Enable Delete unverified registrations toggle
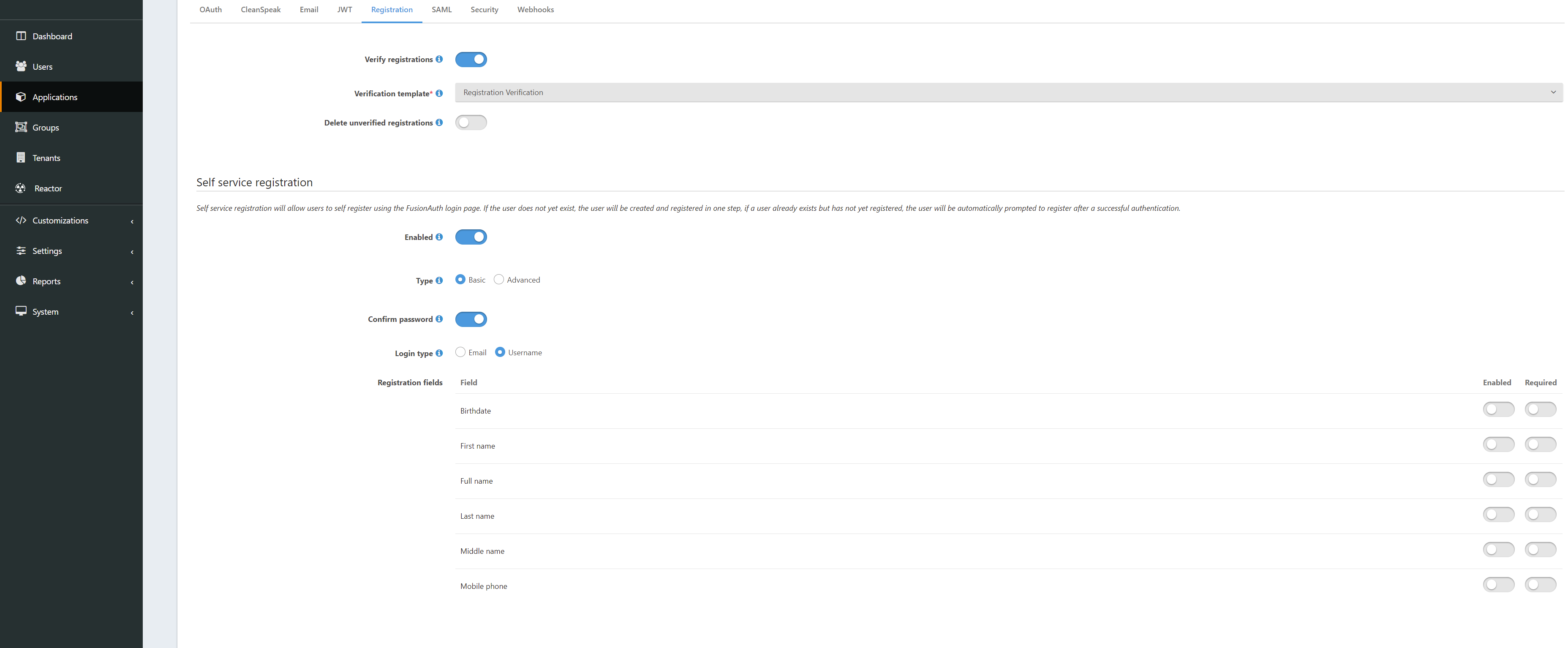Screen dimensions: 1568x648 point(471,123)
